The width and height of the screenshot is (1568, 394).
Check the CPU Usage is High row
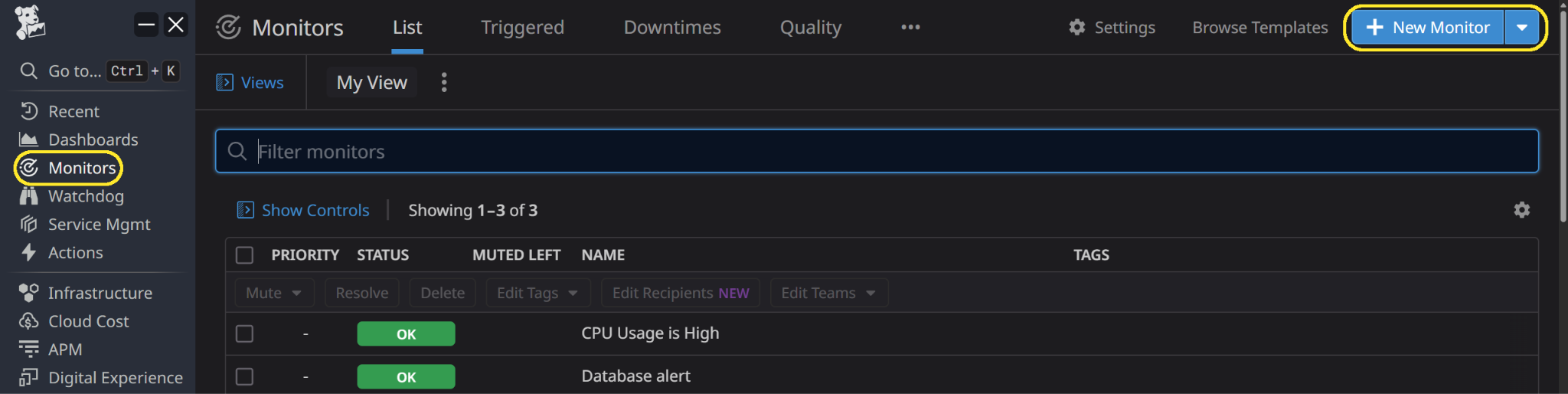click(x=244, y=333)
